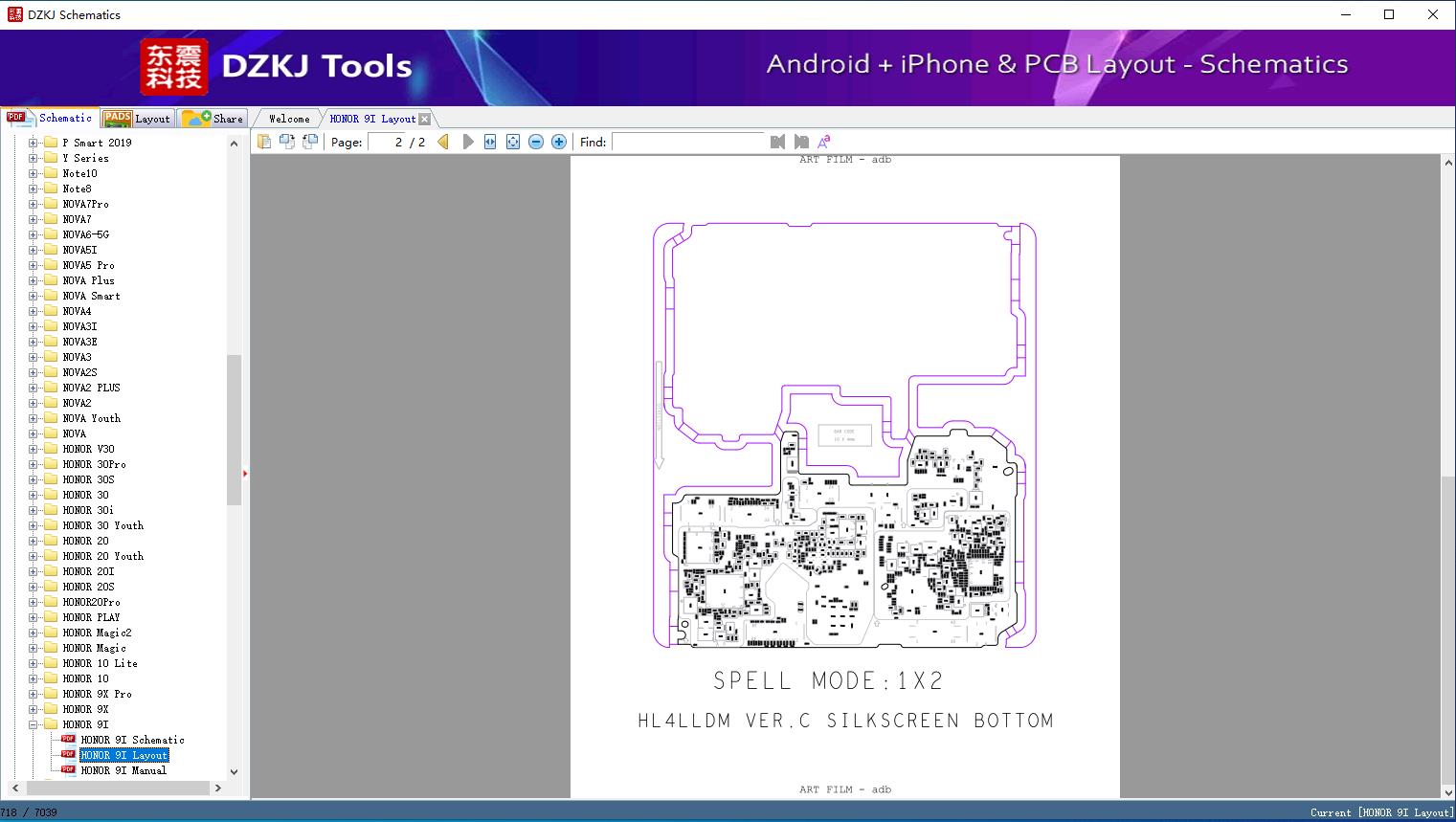Open HONOR 9I Schematic file
The image size is (1456, 822).
[132, 740]
